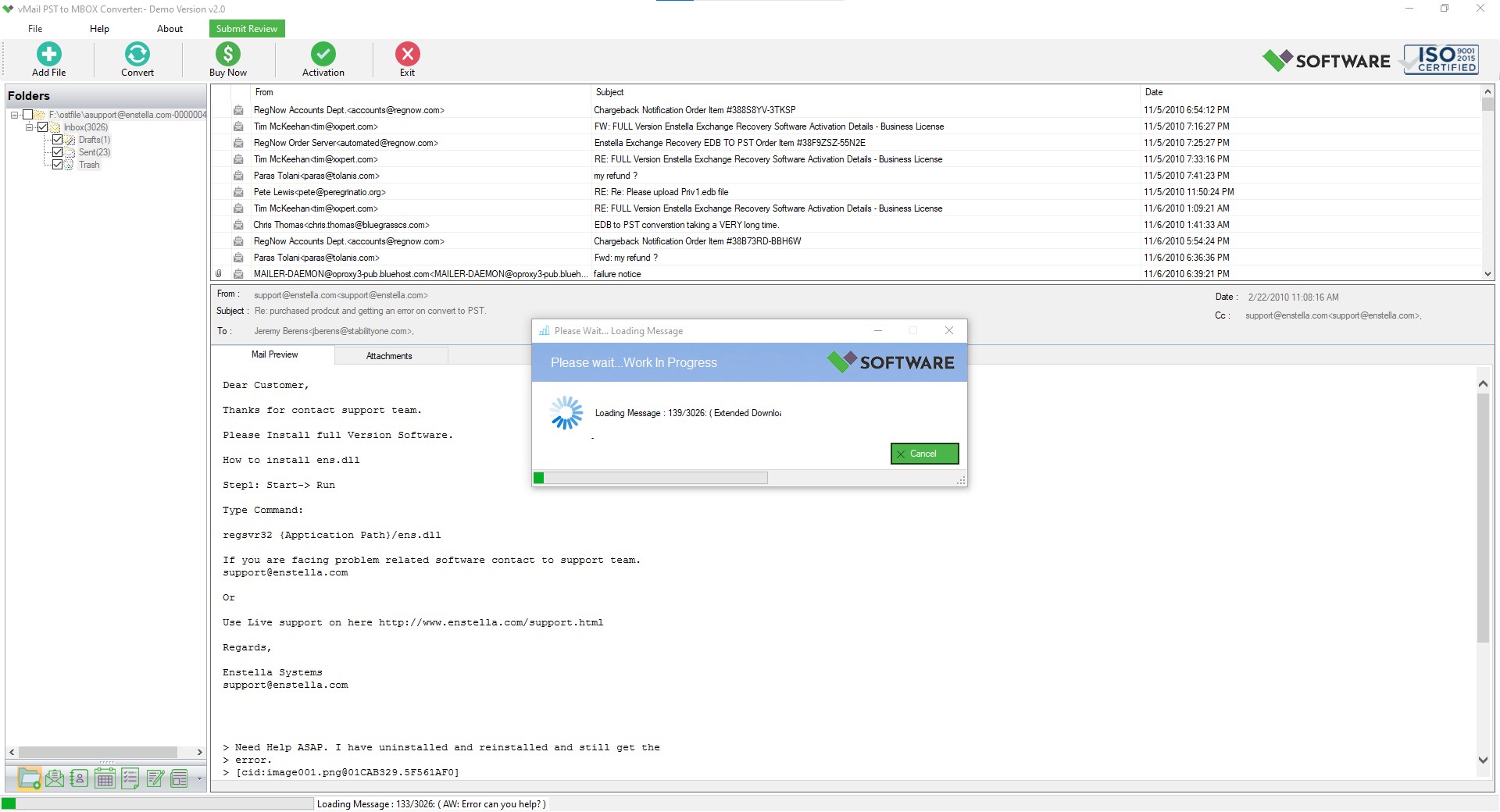This screenshot has width=1500, height=812.
Task: Click the email list scroll-up arrow
Action: tap(1487, 92)
